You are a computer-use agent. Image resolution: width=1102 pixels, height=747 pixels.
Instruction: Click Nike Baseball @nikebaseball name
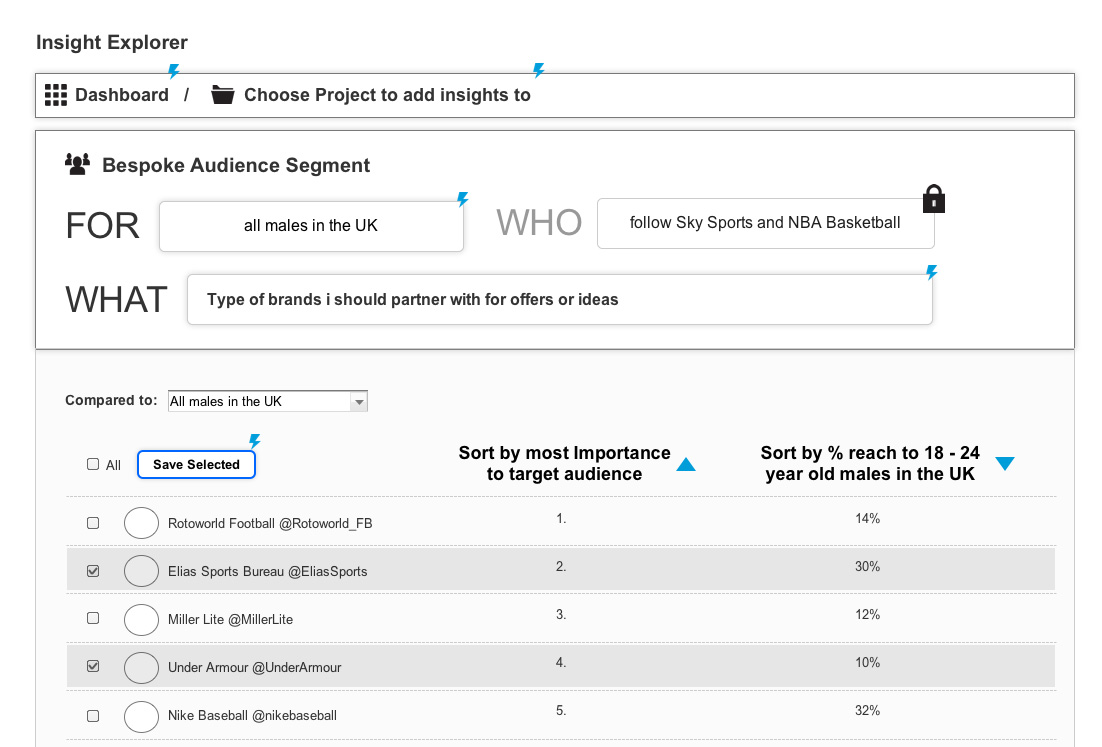pyautogui.click(x=252, y=715)
